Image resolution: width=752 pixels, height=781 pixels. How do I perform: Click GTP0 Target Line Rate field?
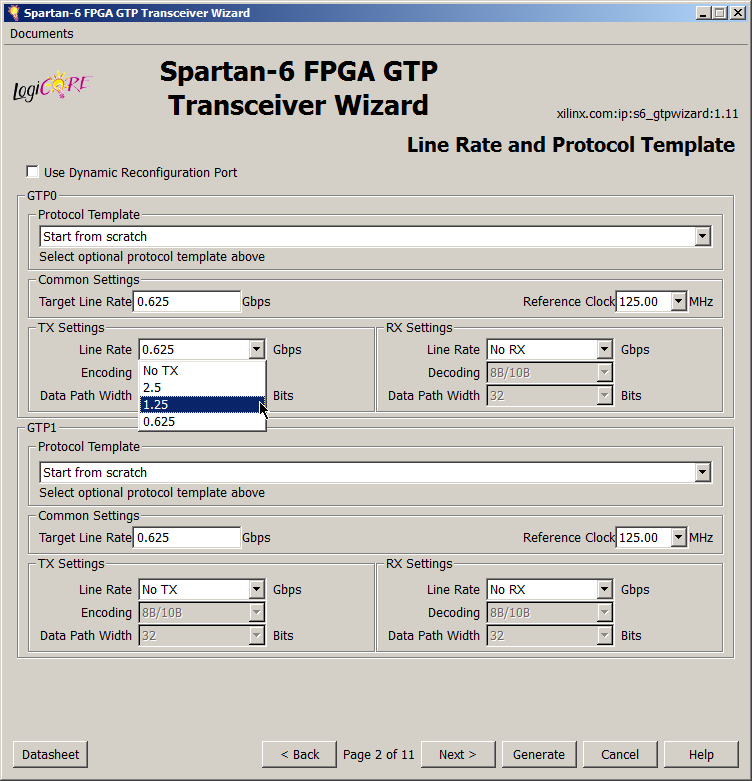click(187, 301)
